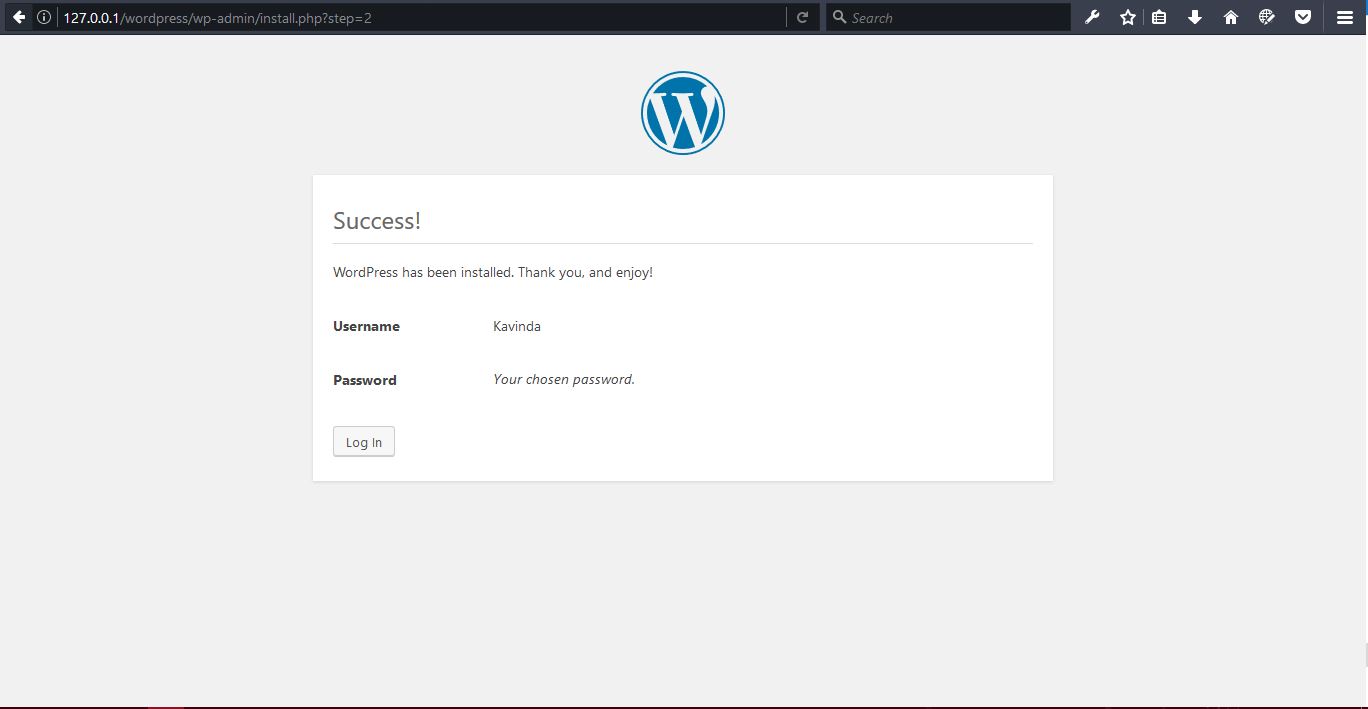Click the username value Kavinda
The image size is (1368, 709).
pos(517,326)
